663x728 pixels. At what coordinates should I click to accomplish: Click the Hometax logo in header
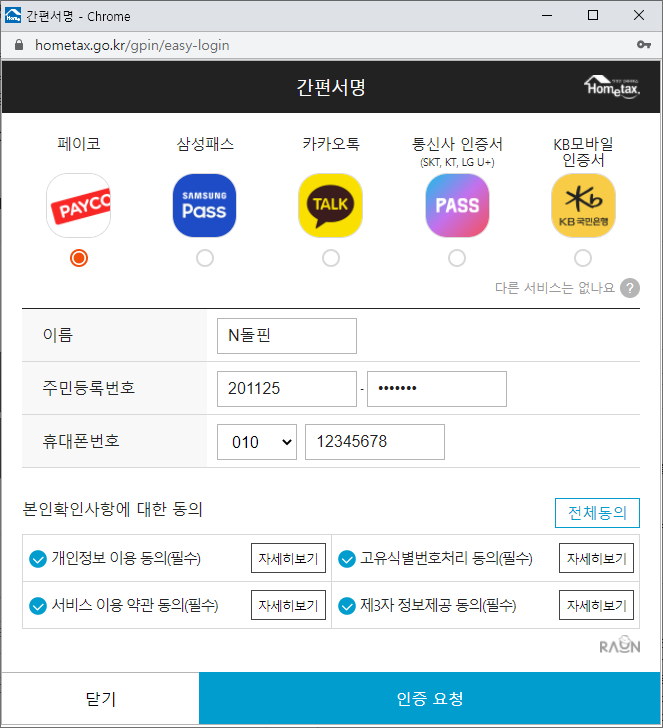point(612,87)
